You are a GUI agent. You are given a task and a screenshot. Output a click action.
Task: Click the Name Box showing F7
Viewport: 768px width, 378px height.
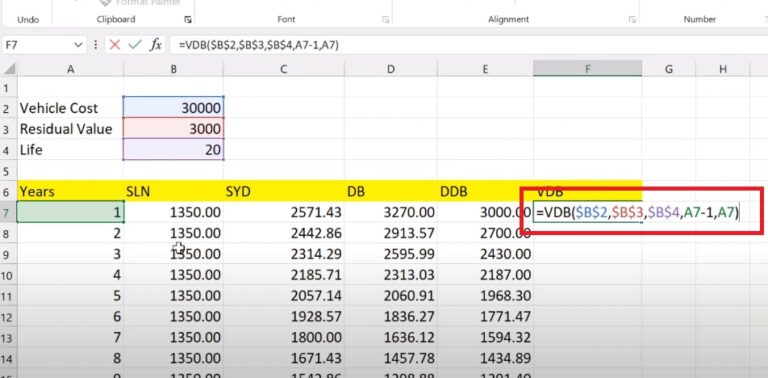[37, 45]
